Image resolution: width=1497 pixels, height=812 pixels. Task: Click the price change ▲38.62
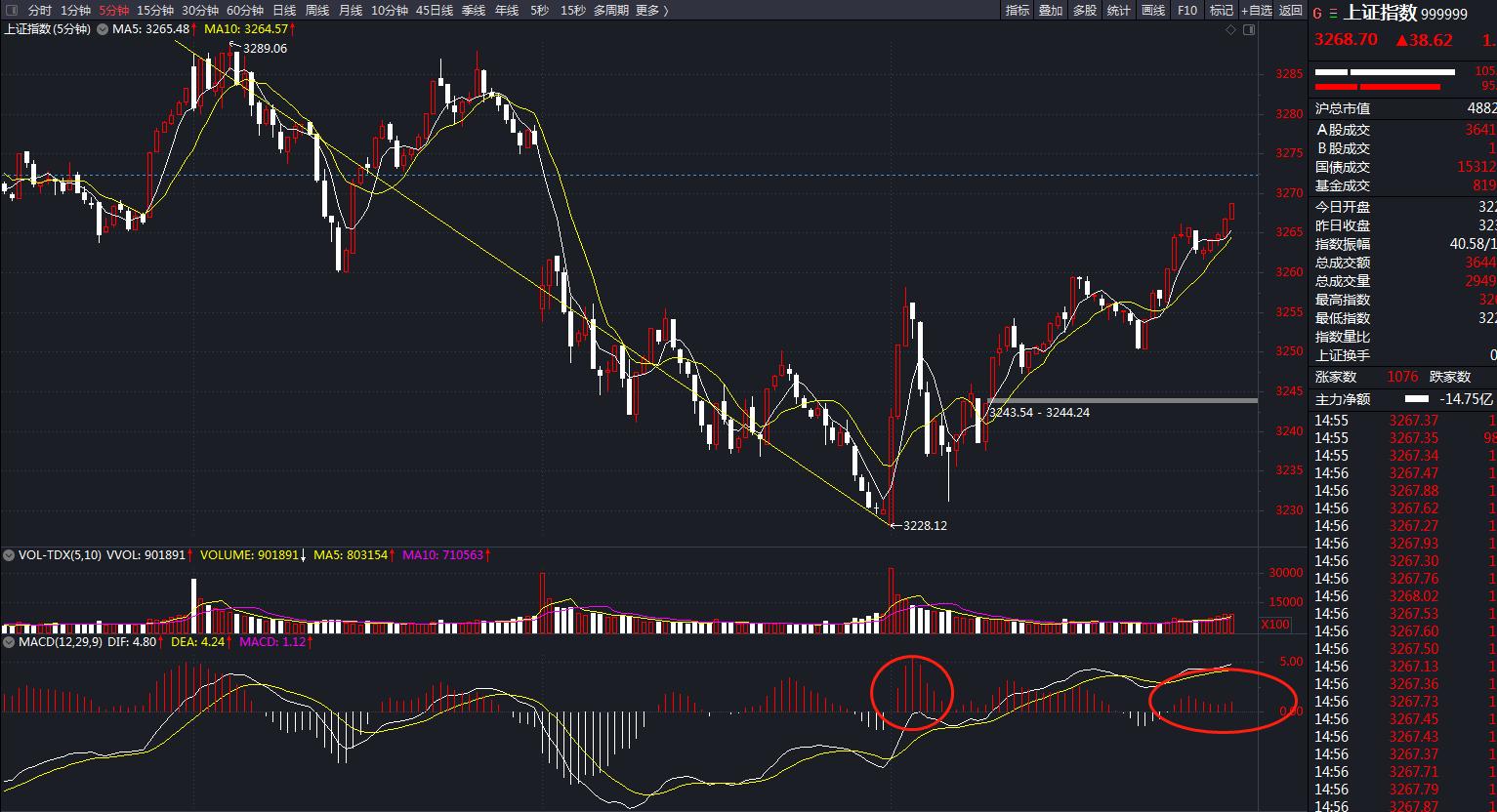pos(1423,40)
